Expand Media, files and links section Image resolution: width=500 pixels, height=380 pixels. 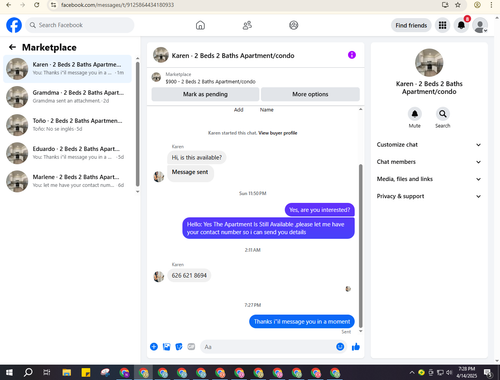point(429,179)
